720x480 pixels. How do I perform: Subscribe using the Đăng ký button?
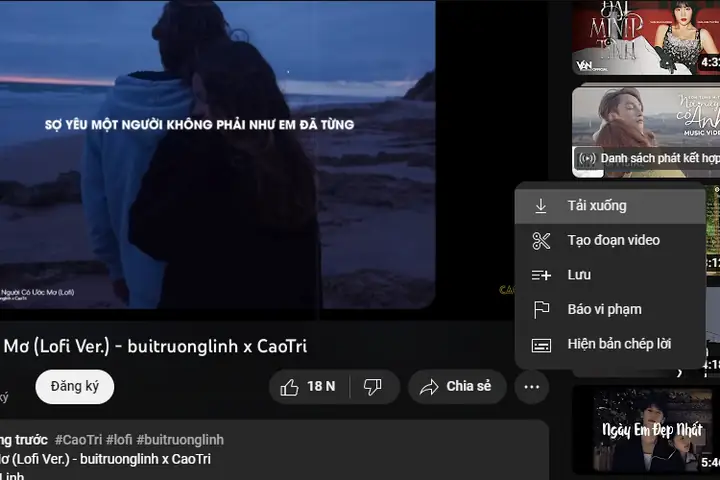[x=75, y=387]
